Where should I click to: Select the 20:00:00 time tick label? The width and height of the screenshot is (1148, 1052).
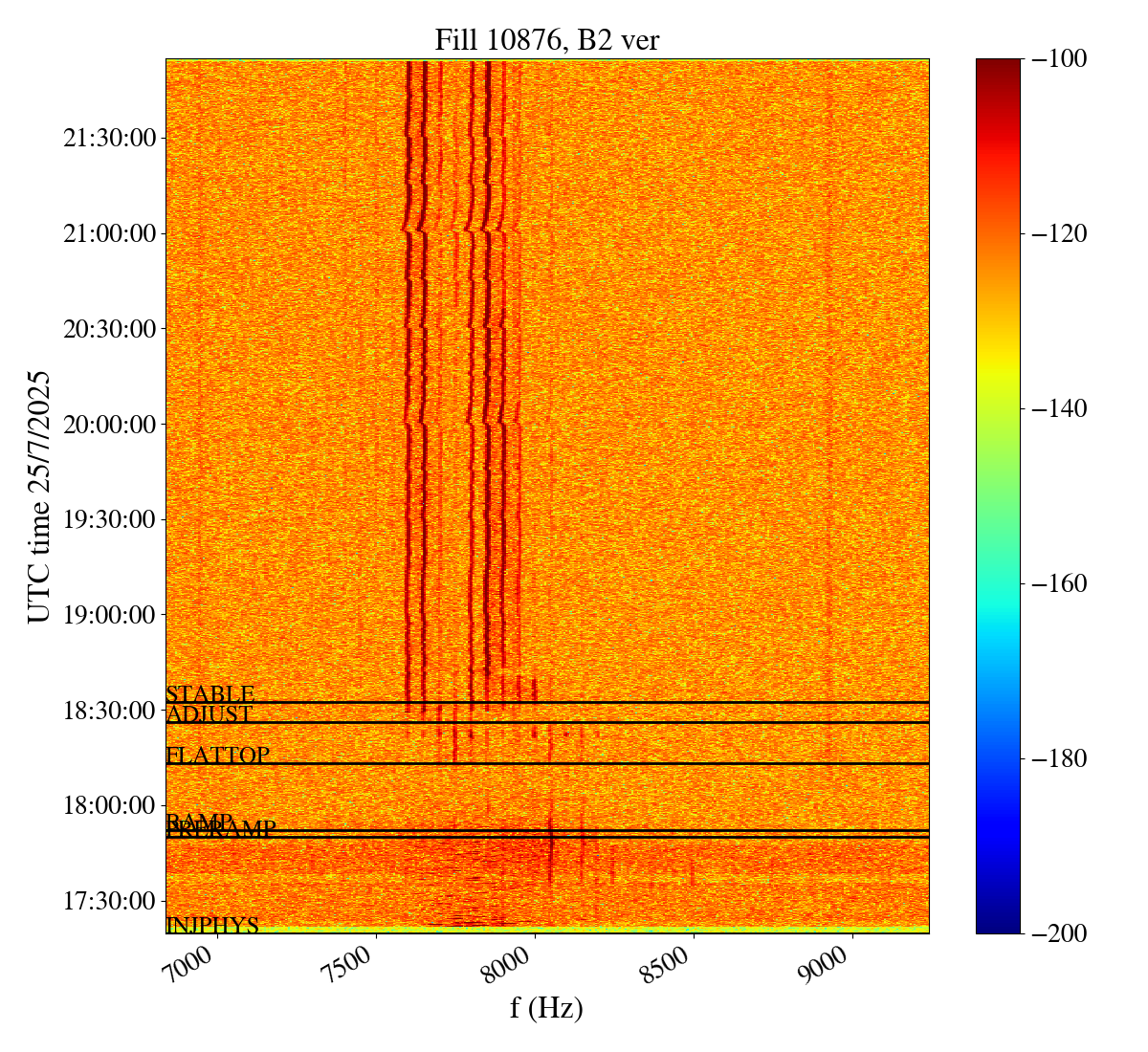110,424
